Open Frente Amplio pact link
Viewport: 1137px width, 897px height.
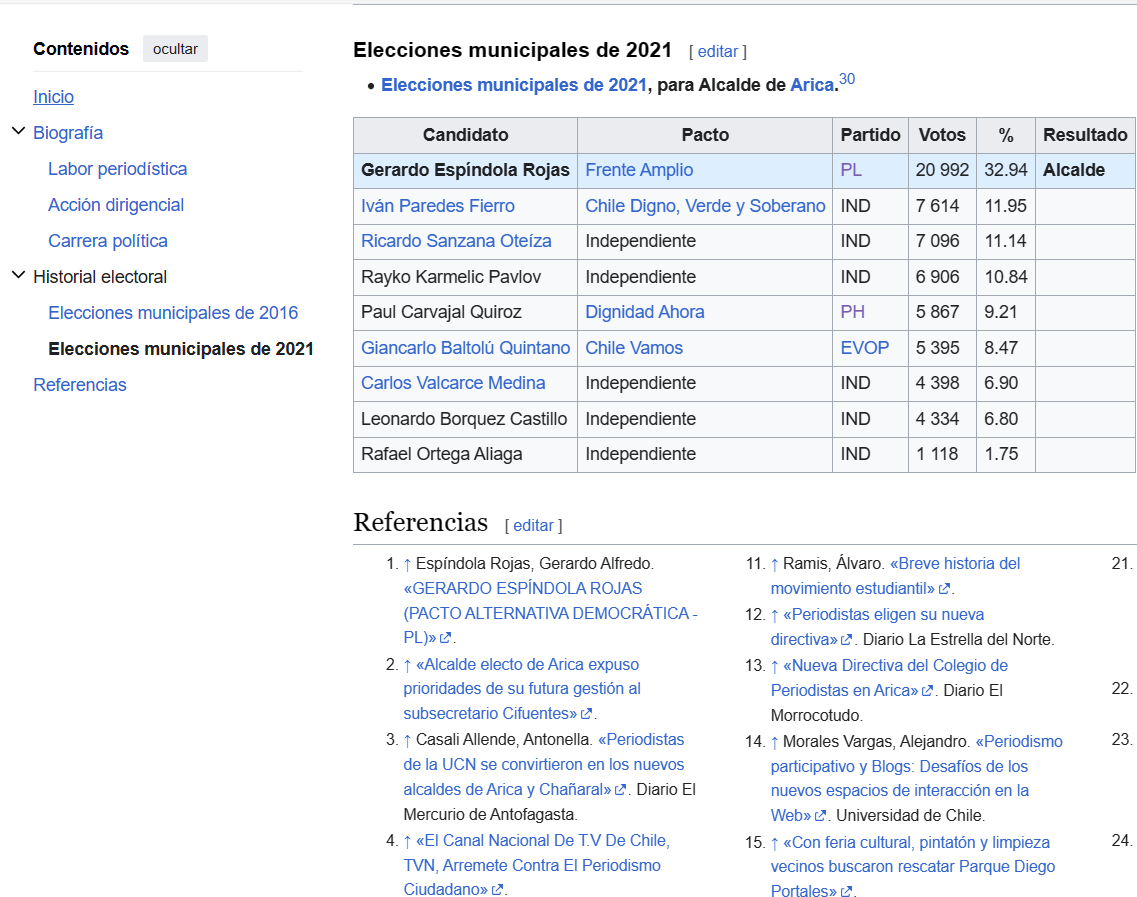(640, 170)
